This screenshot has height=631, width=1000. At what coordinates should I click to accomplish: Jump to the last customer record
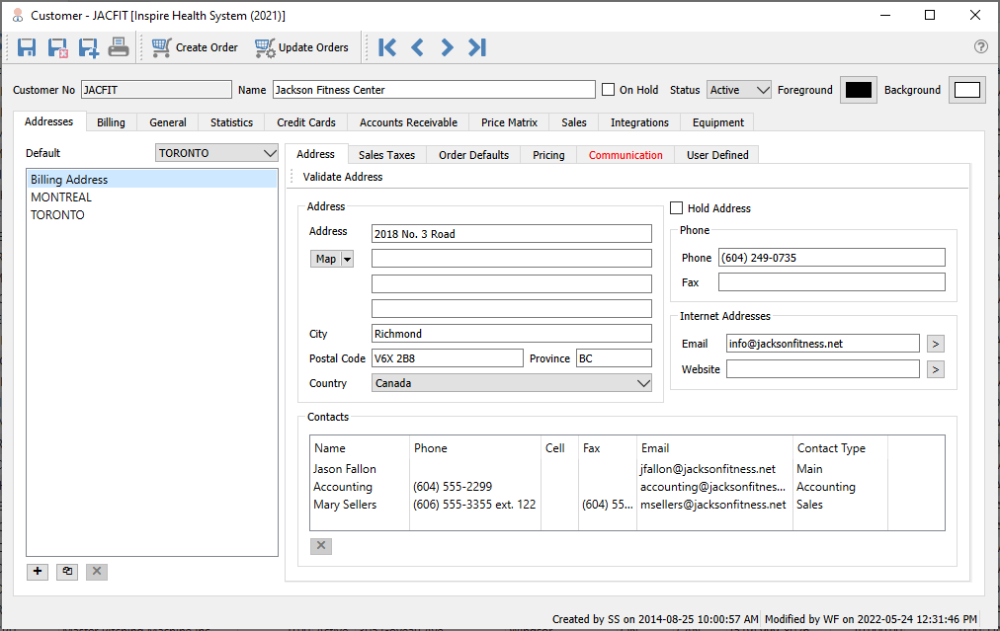click(x=477, y=47)
